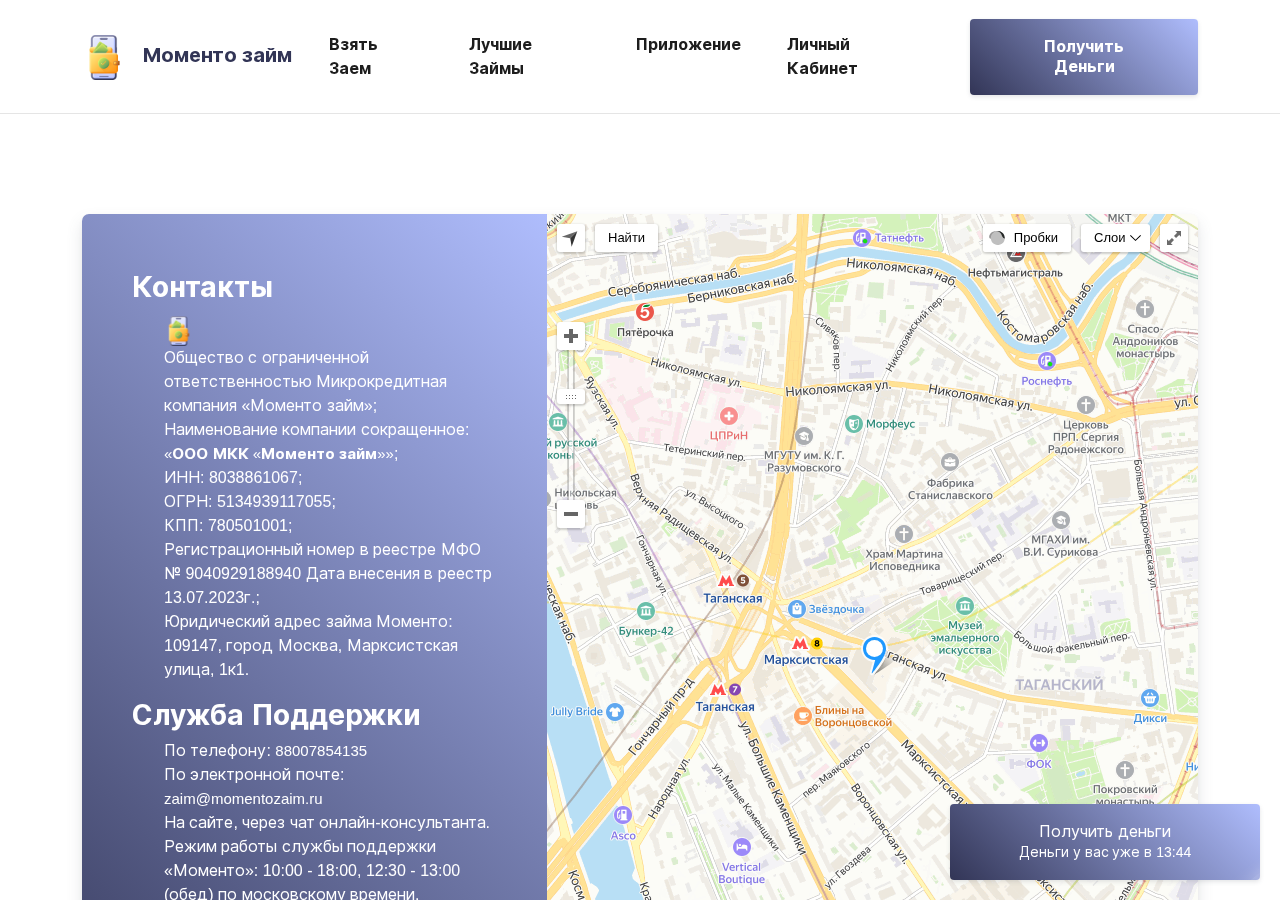Screen dimensions: 1280x900
Task: Click the КПП: 780501001 text
Action: [x=228, y=525]
